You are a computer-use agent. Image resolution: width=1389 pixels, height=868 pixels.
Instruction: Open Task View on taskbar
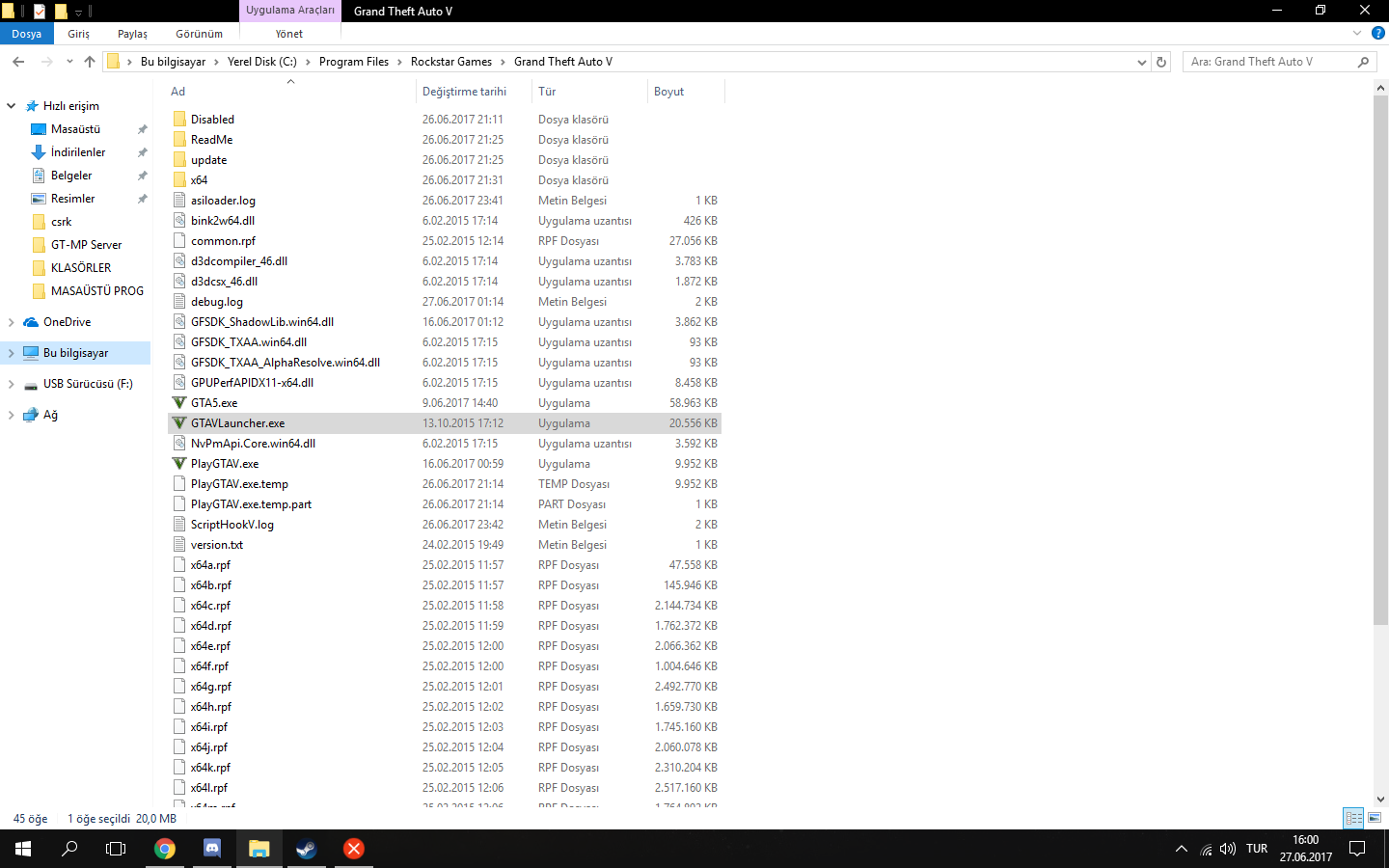tap(116, 849)
